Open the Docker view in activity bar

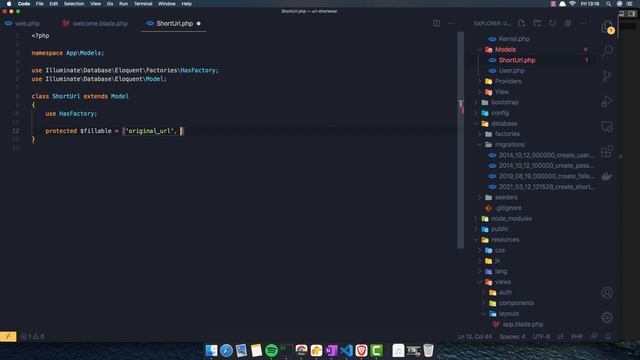coord(607,176)
